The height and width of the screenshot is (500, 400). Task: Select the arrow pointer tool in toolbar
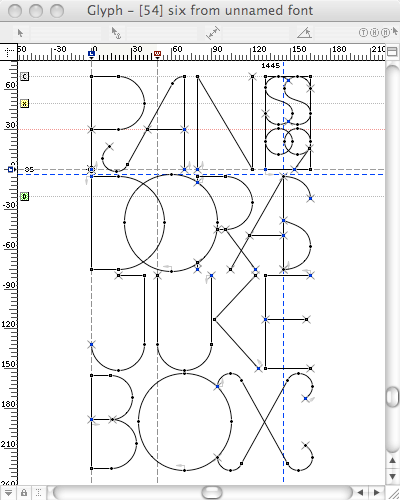tap(20, 33)
